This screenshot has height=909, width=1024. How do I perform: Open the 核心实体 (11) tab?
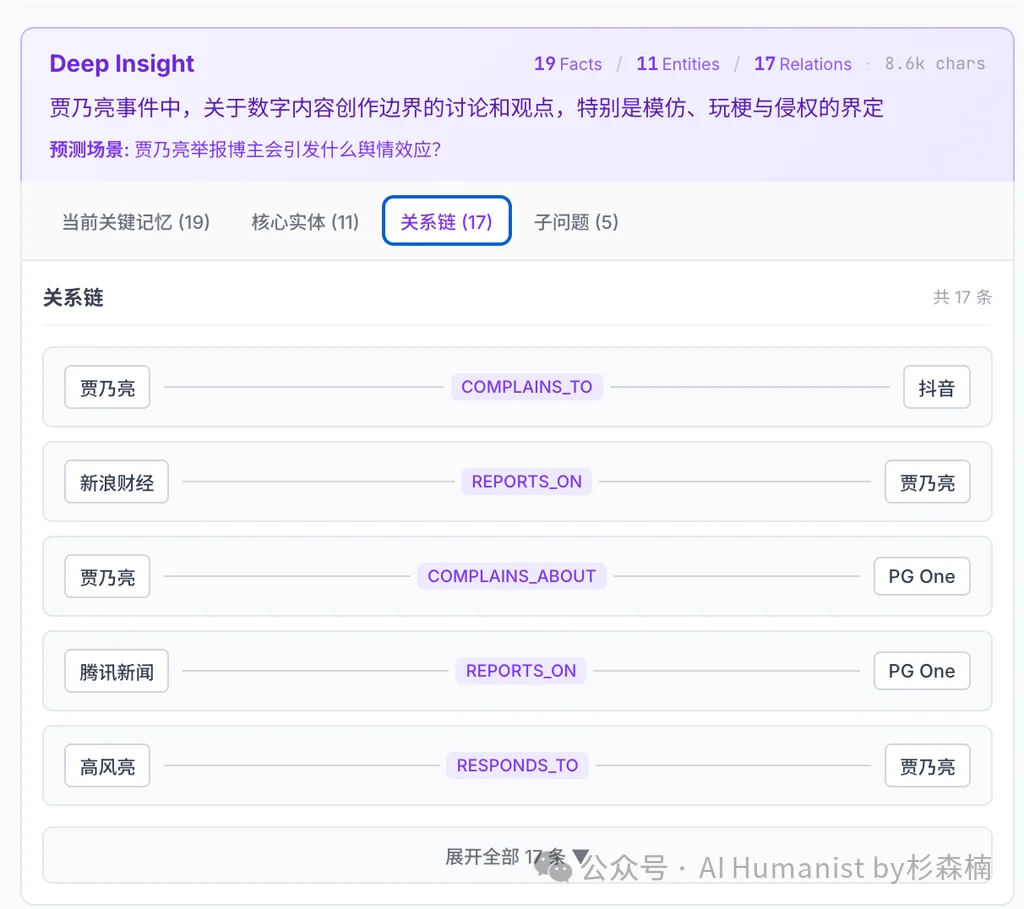coord(305,222)
